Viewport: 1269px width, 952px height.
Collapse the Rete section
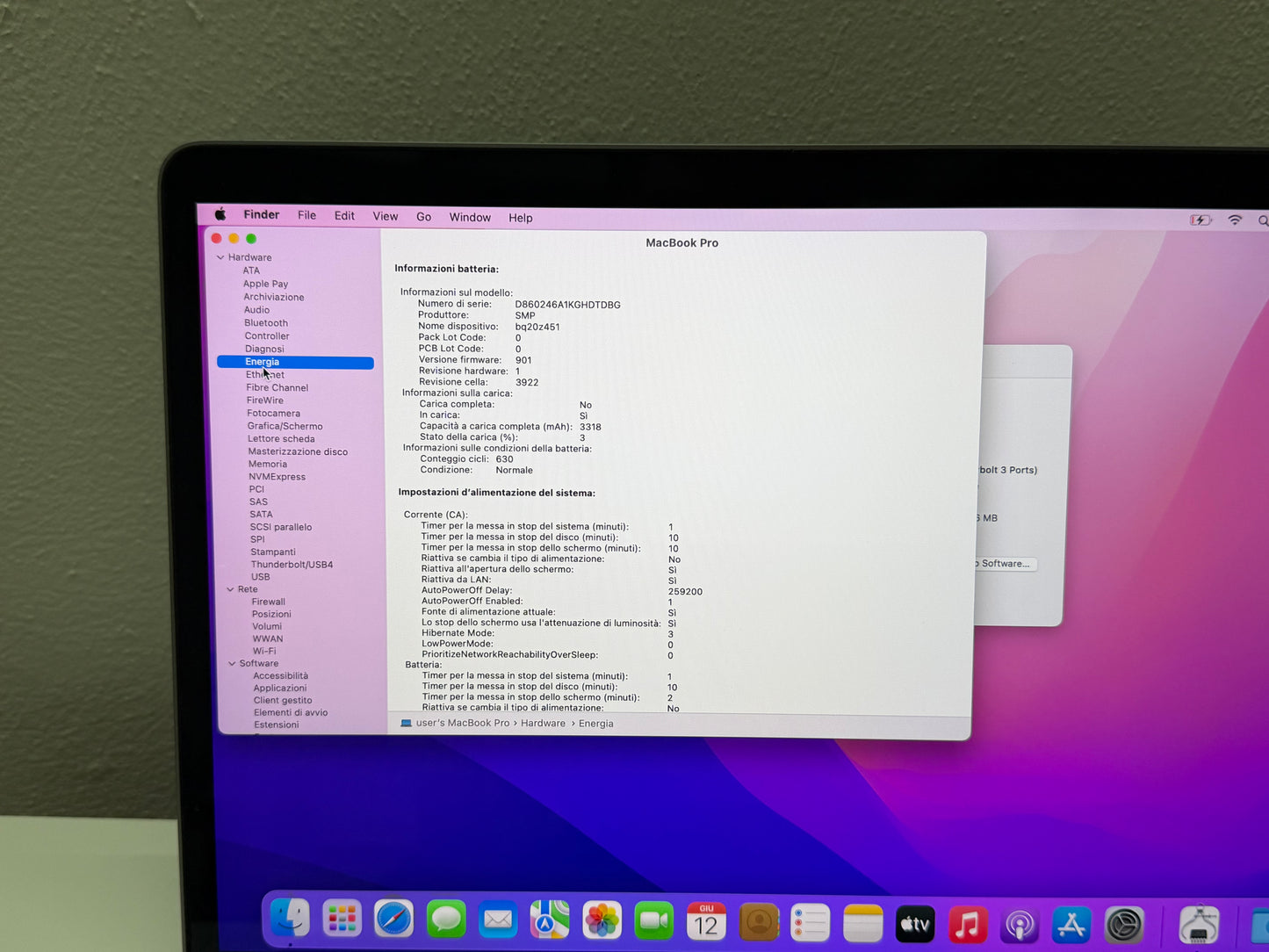(231, 589)
